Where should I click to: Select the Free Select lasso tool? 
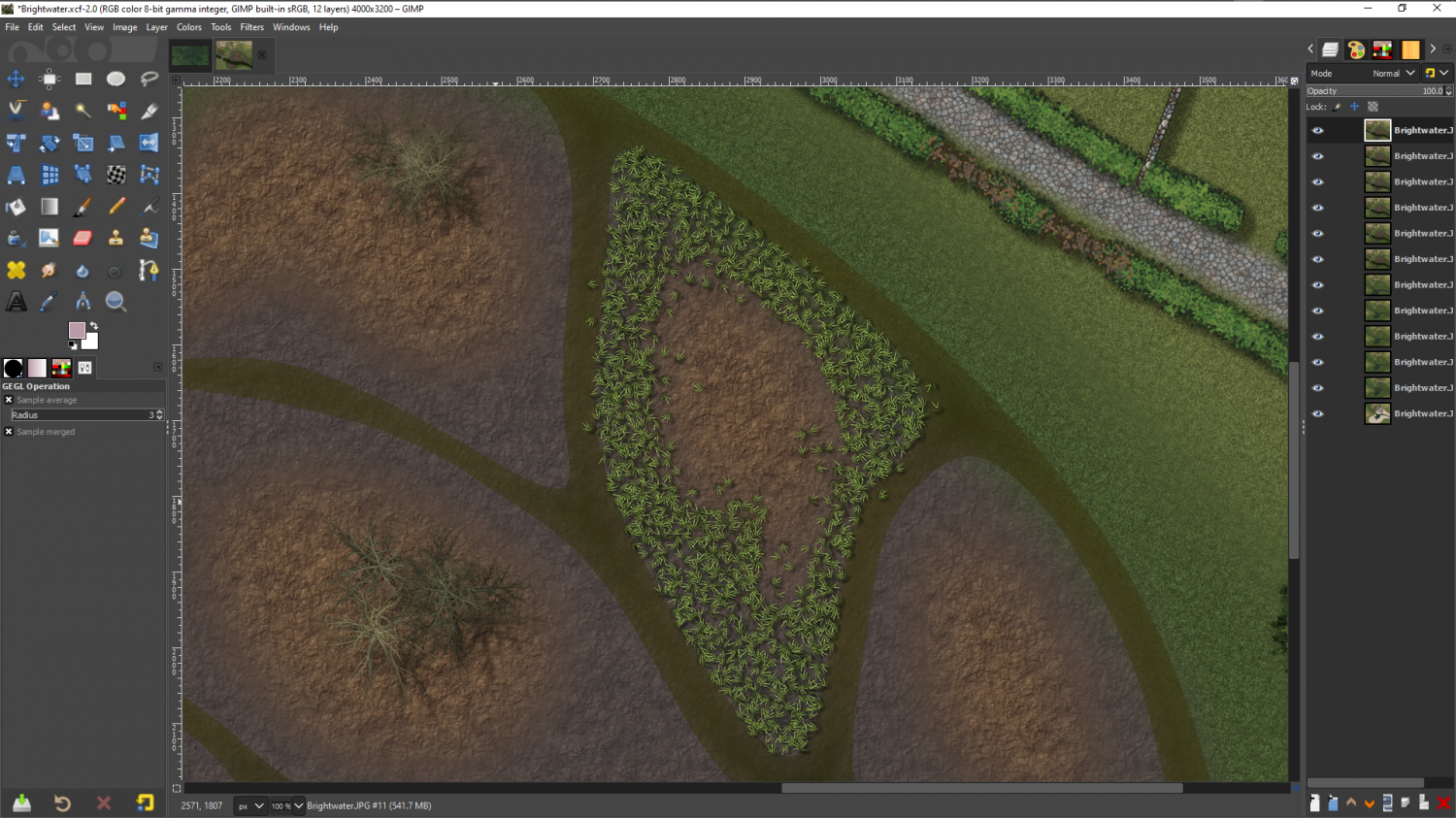point(149,79)
